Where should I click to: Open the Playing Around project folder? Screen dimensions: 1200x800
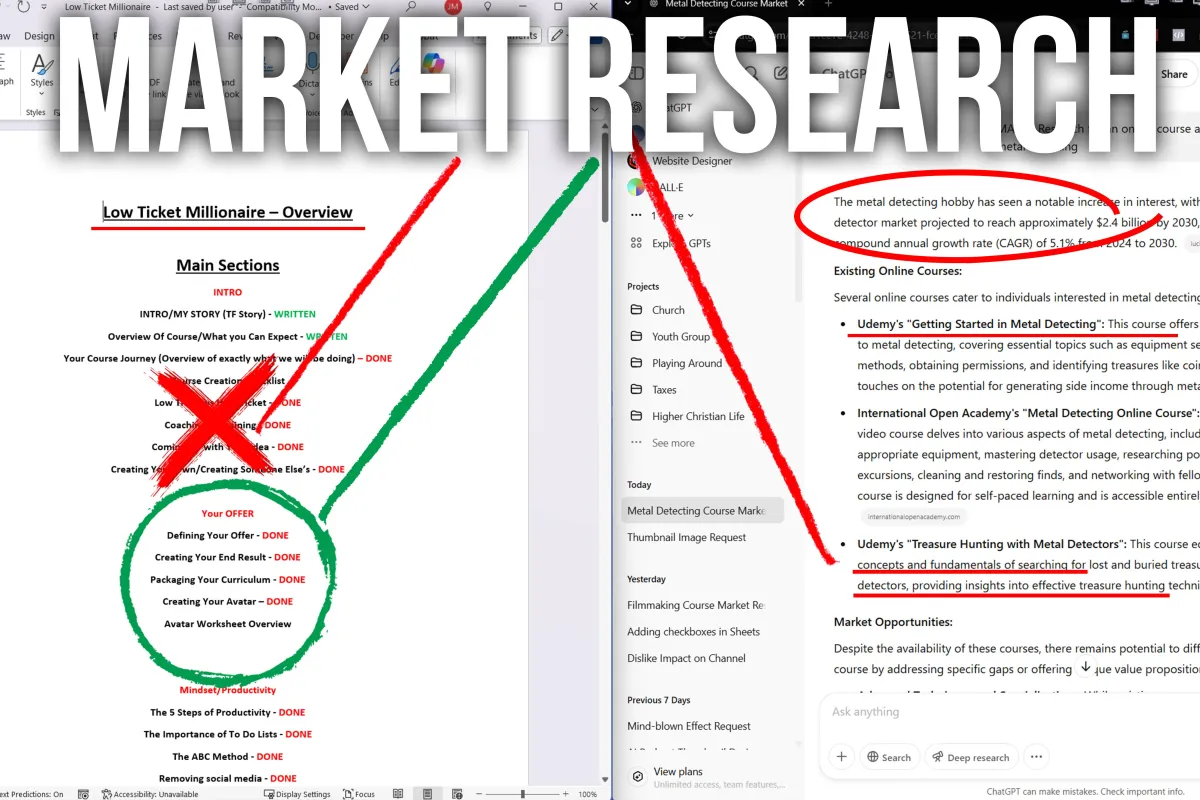pyautogui.click(x=686, y=363)
